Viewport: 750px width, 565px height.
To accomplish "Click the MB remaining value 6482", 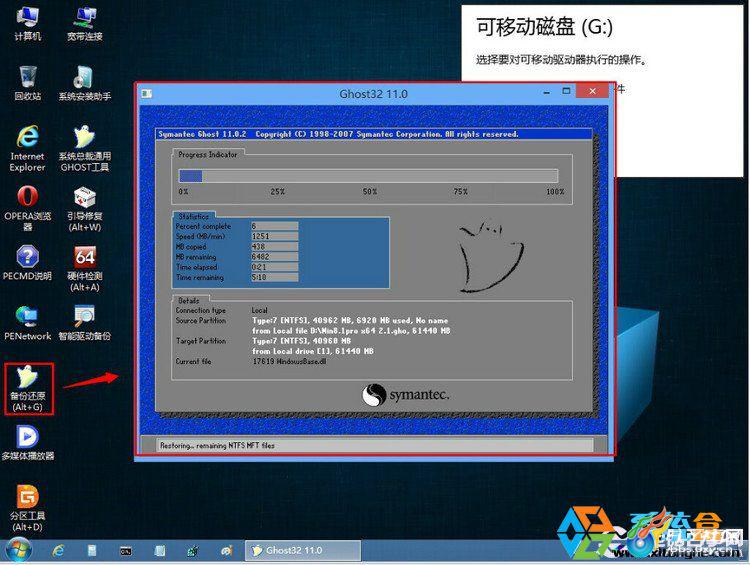I will tap(274, 257).
